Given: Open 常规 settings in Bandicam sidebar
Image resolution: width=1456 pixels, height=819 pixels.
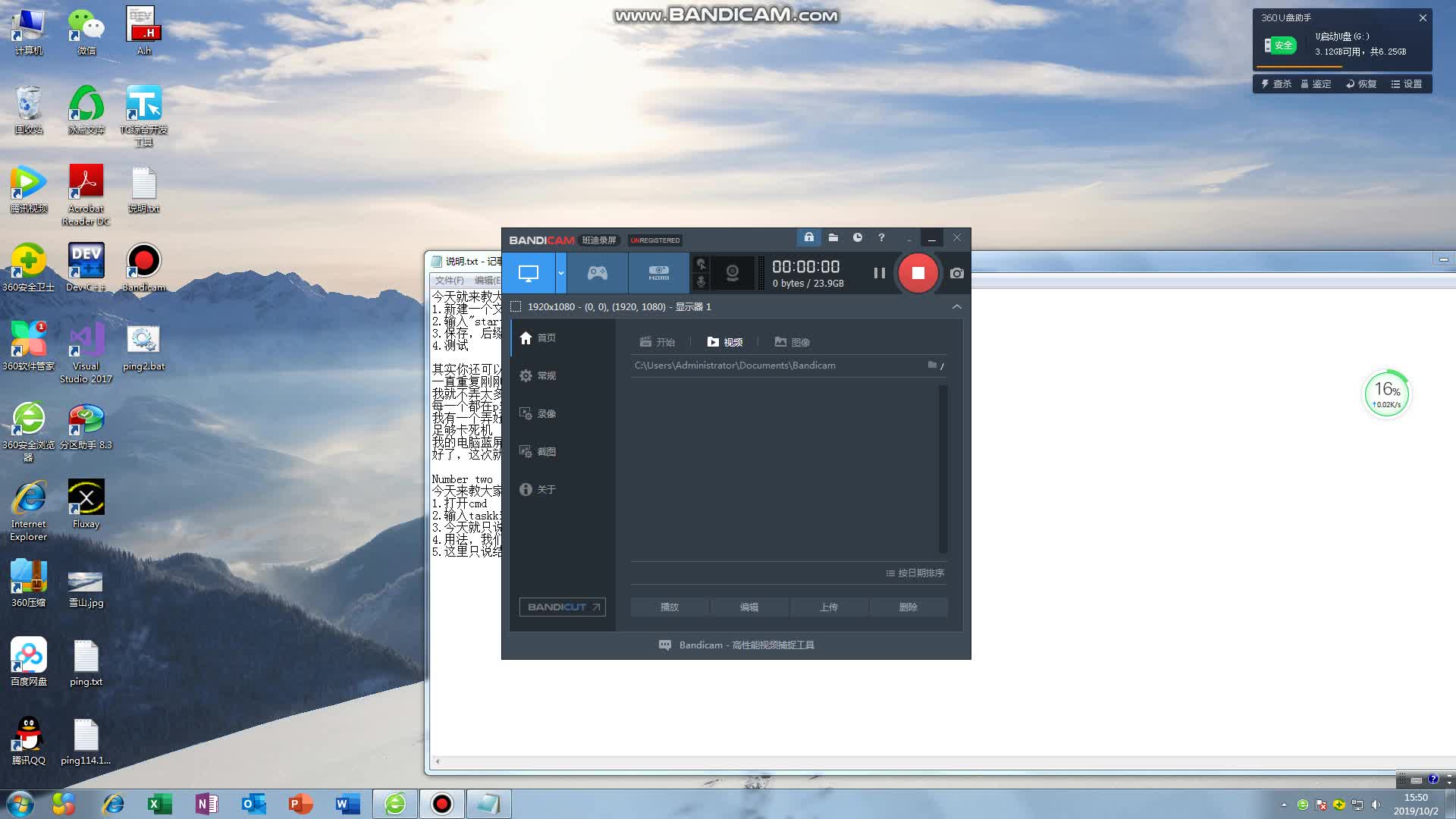Looking at the screenshot, I should (563, 376).
